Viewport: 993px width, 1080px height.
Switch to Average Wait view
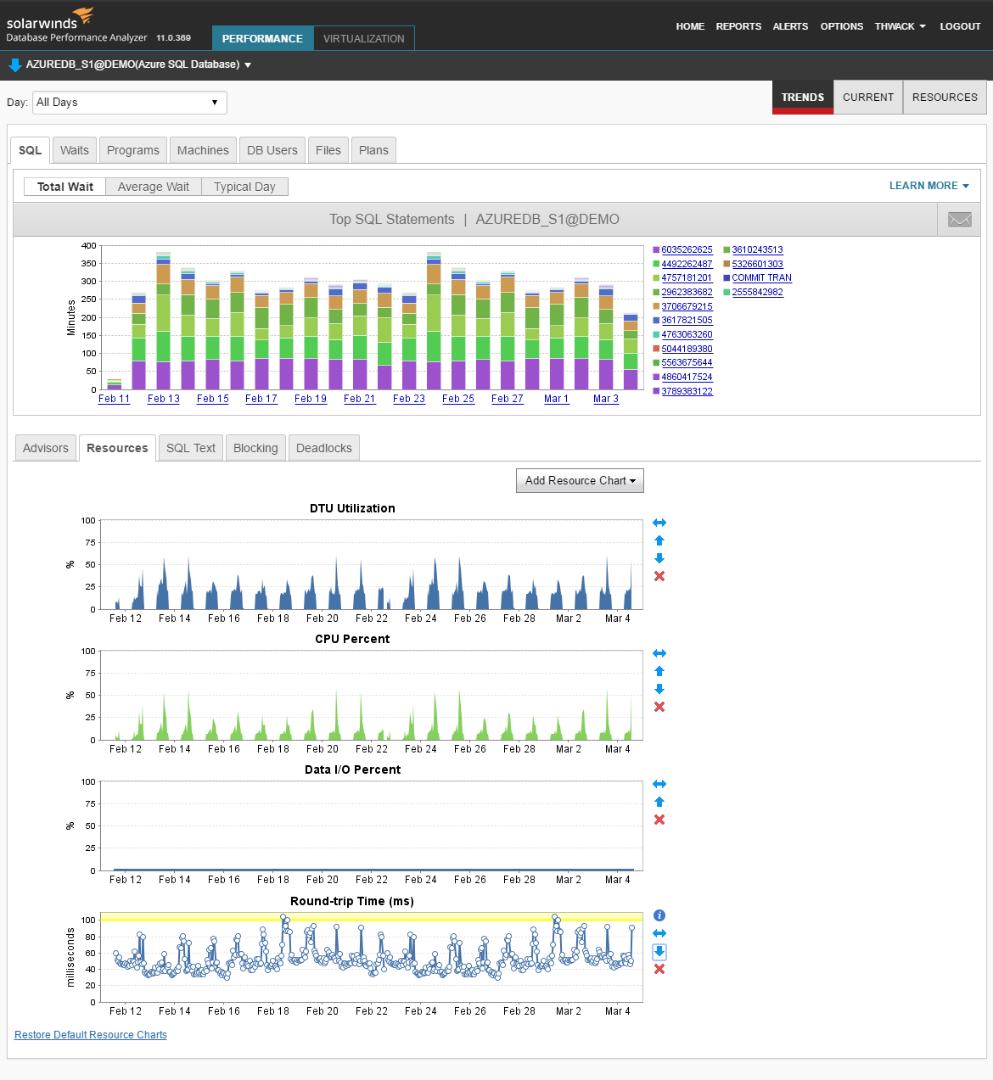[153, 187]
